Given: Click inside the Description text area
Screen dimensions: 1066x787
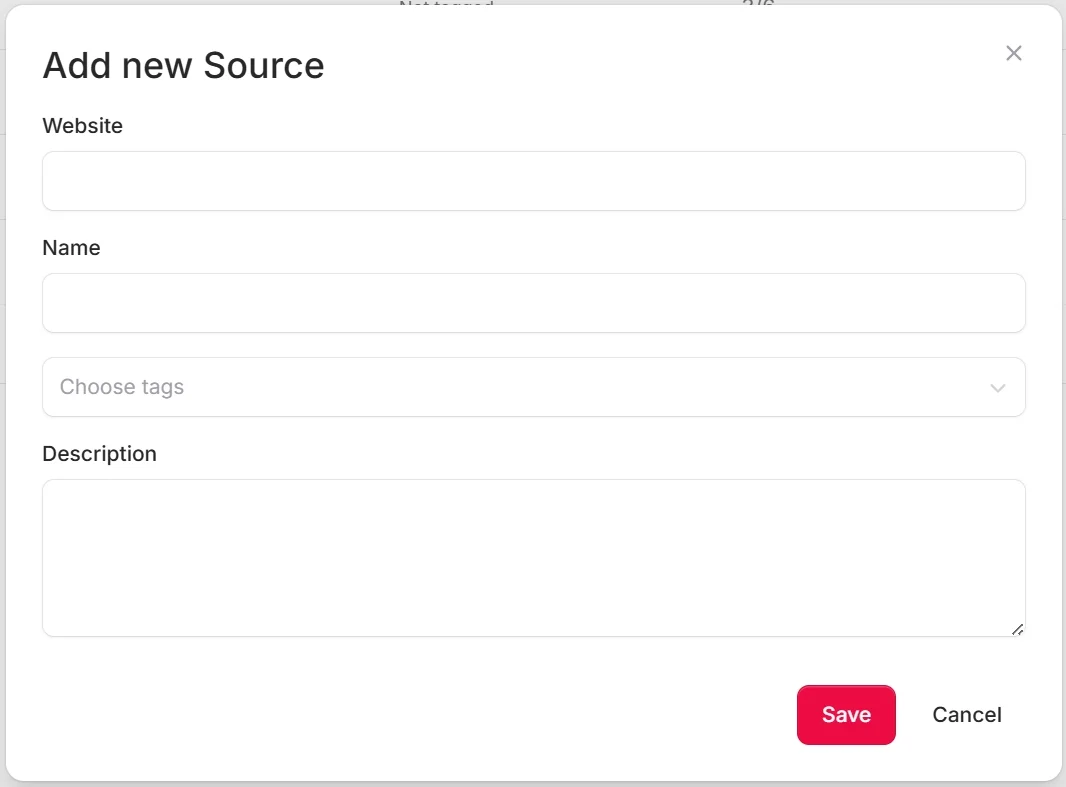Looking at the screenshot, I should click(x=534, y=558).
